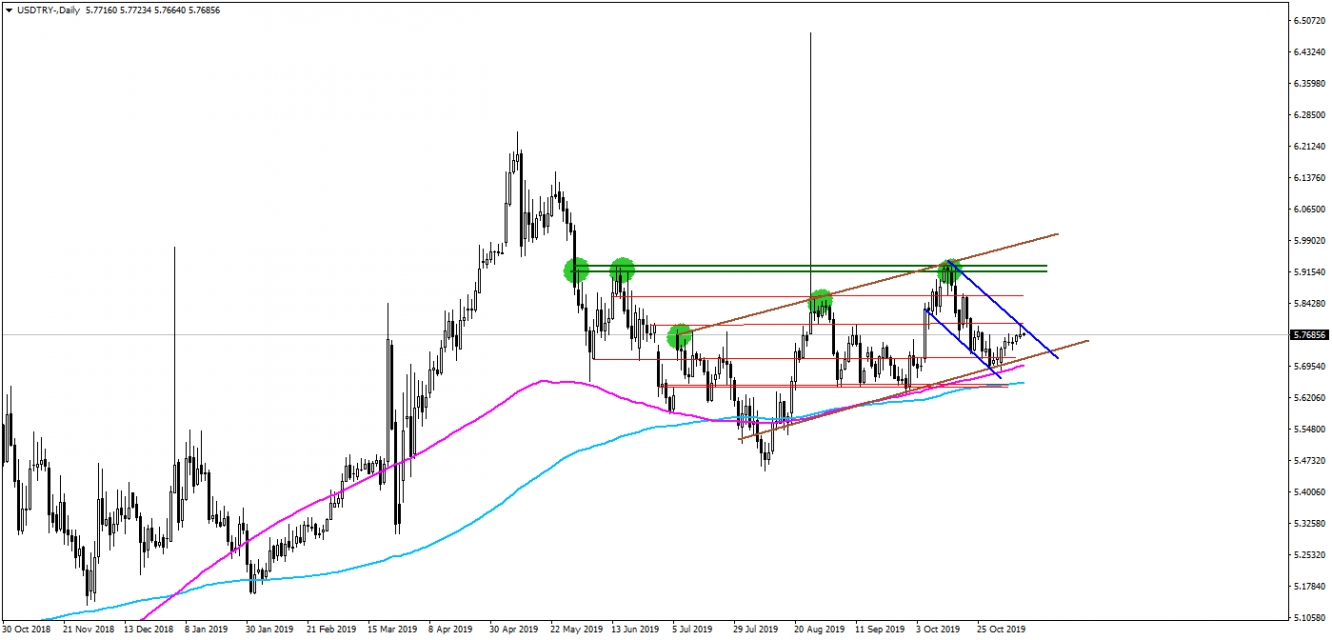Click the small triangle beside USDTRY title
The width and height of the screenshot is (1332, 640).
point(9,9)
